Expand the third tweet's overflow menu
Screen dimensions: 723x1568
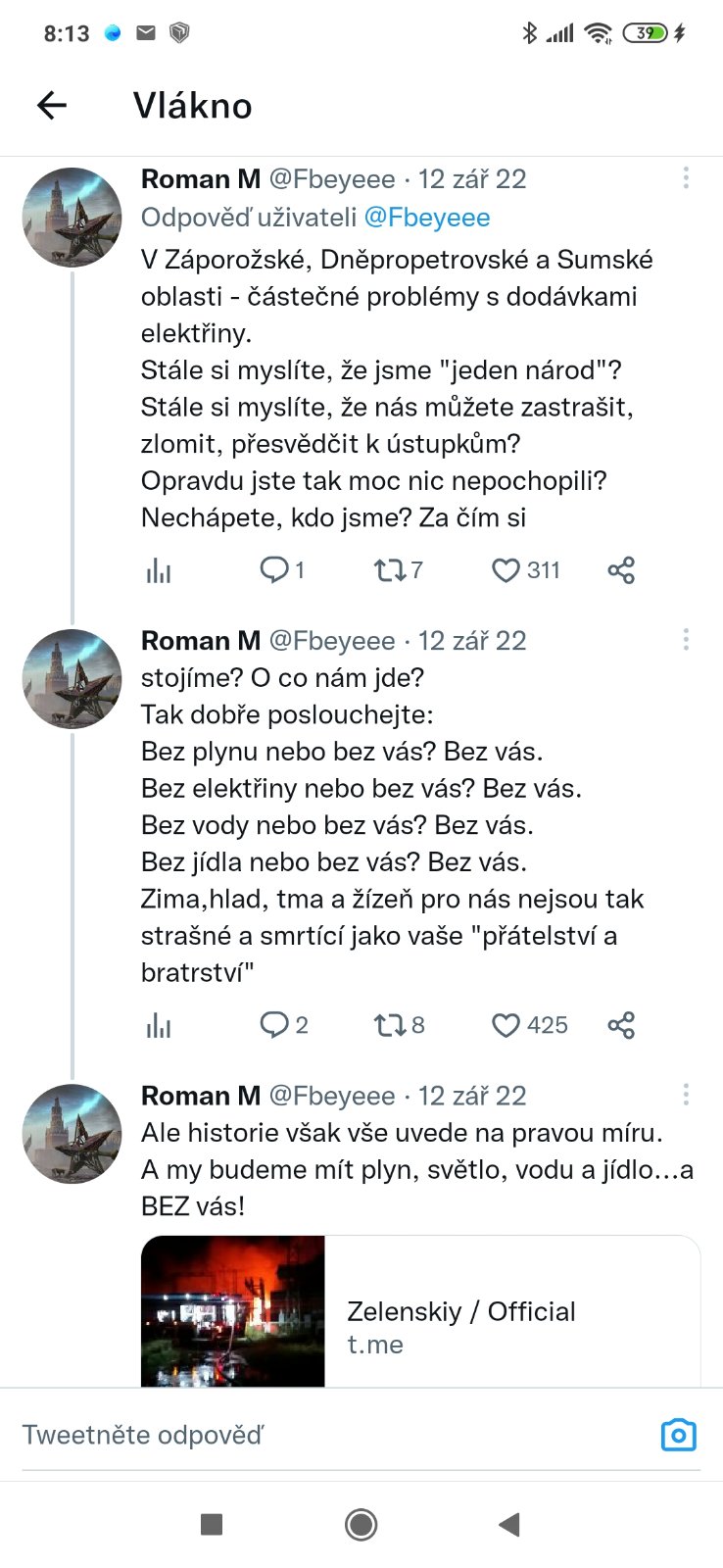(x=686, y=1095)
